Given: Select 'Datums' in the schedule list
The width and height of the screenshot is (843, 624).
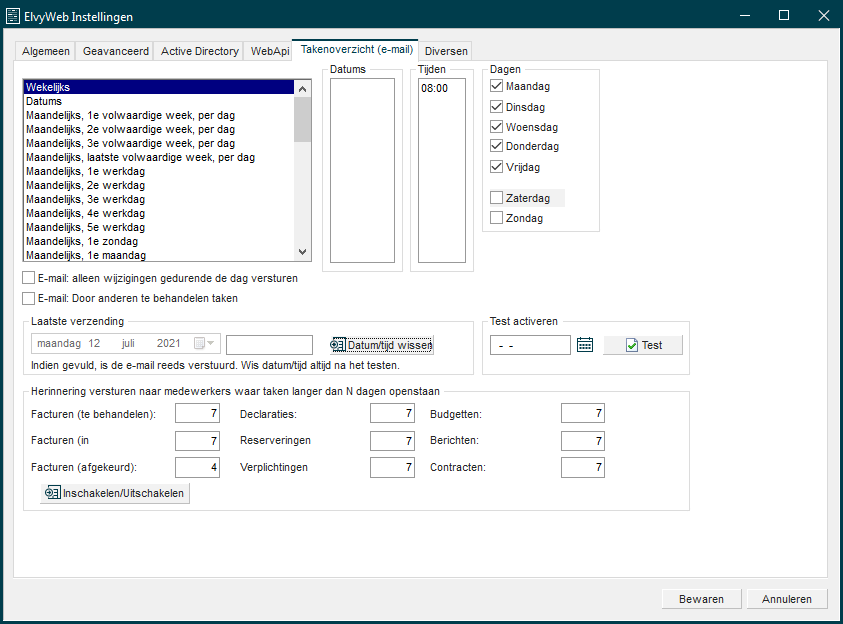Looking at the screenshot, I should pyautogui.click(x=159, y=101).
